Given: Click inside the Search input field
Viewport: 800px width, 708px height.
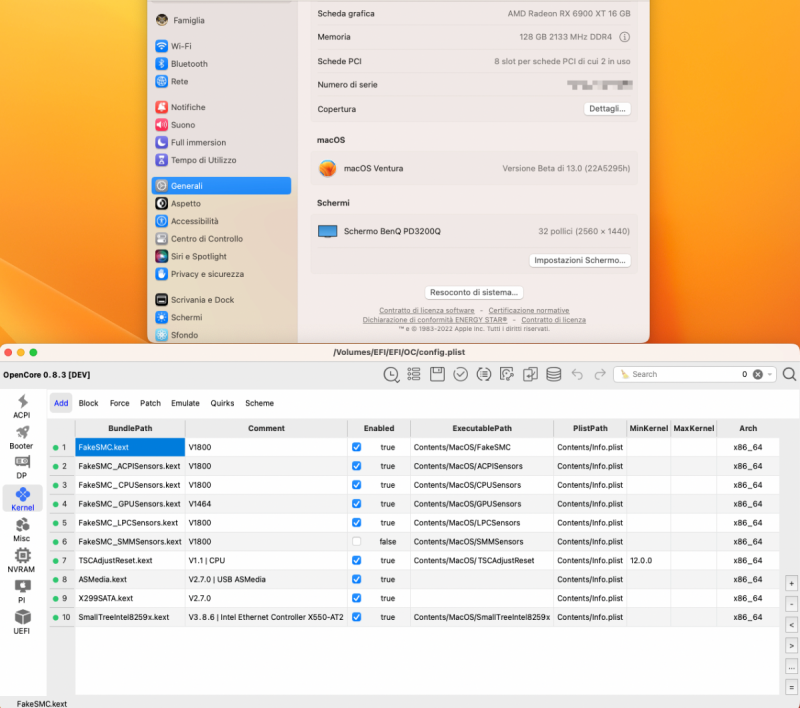Looking at the screenshot, I should coord(680,374).
